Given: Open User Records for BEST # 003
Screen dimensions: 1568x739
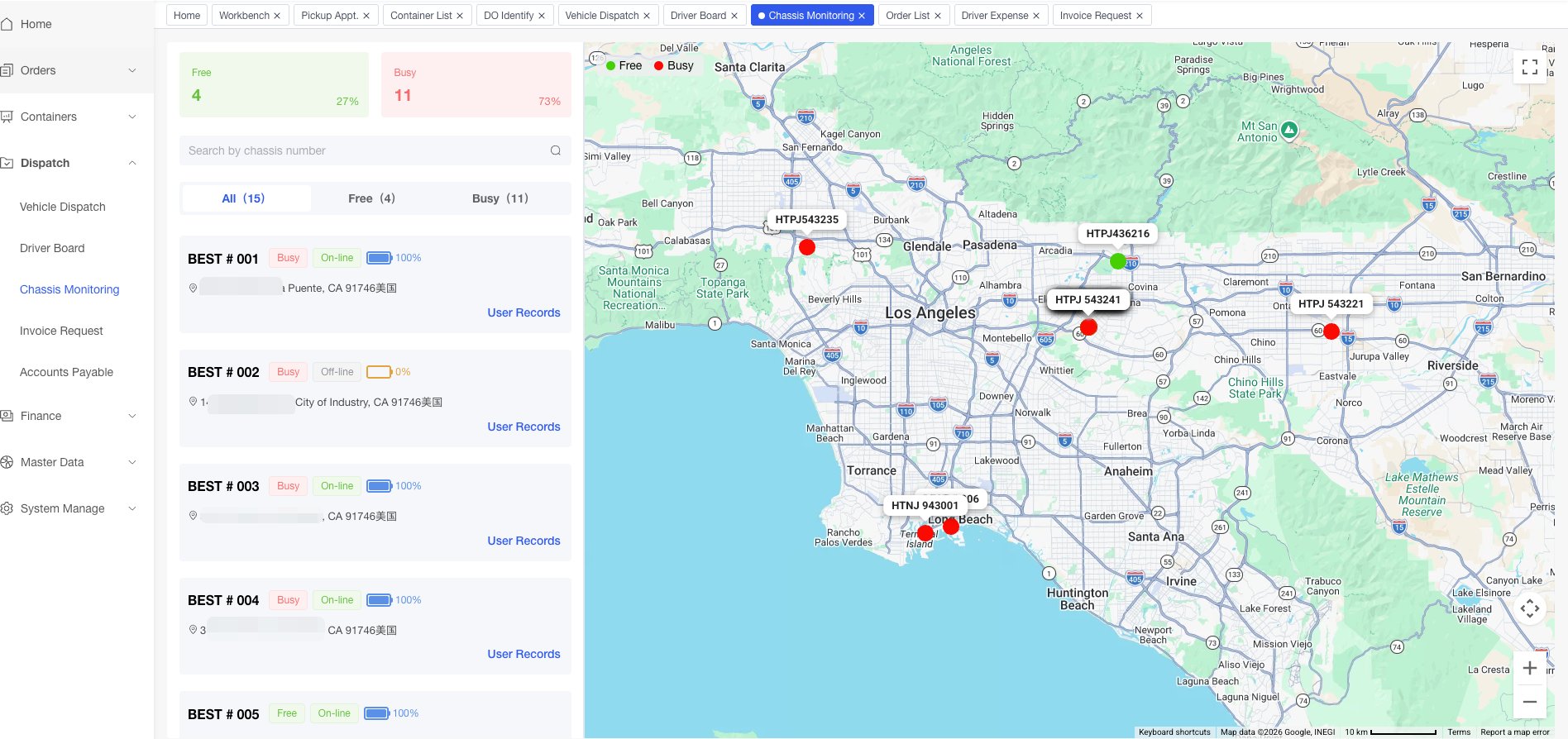Looking at the screenshot, I should pyautogui.click(x=523, y=541).
